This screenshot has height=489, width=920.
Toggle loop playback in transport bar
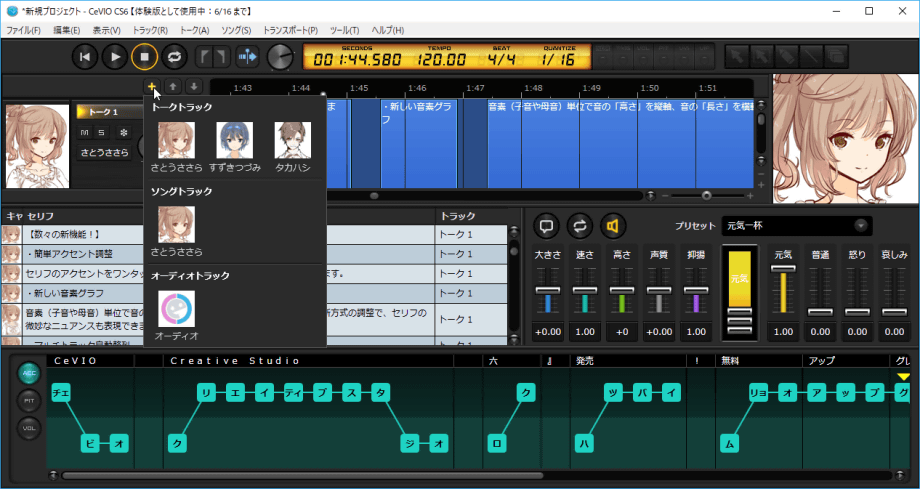point(174,57)
